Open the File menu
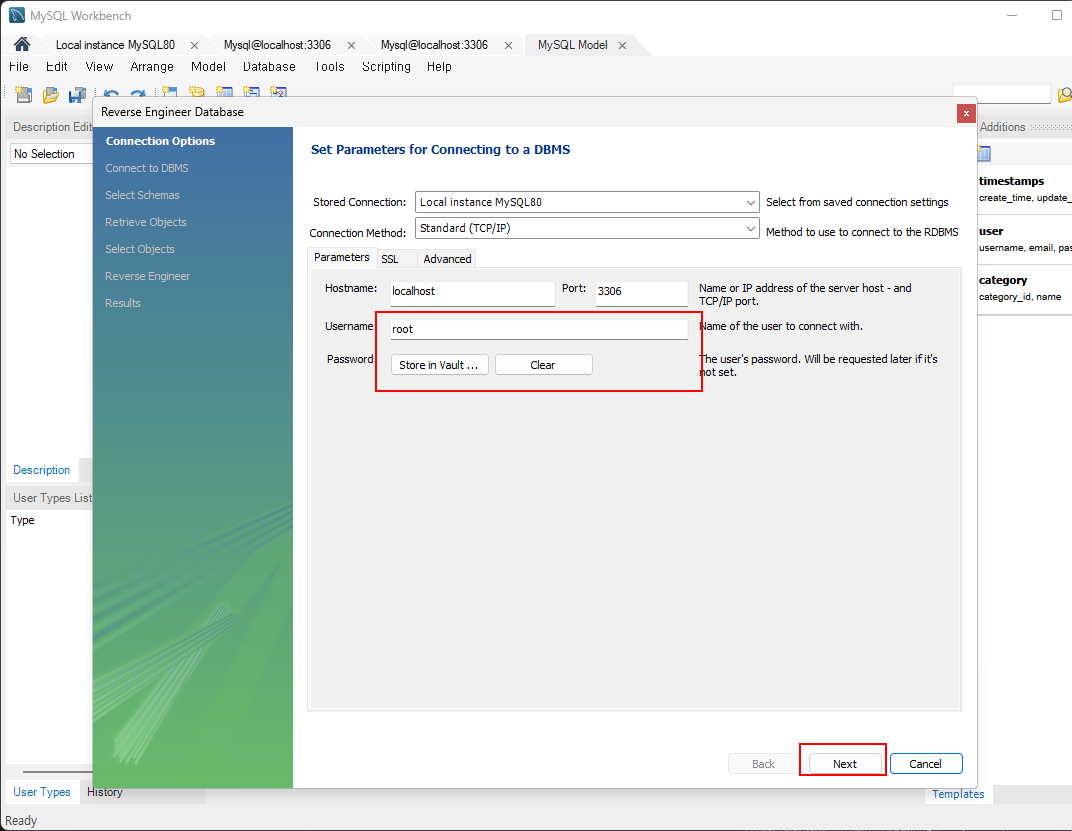This screenshot has width=1072, height=831. click(x=19, y=66)
